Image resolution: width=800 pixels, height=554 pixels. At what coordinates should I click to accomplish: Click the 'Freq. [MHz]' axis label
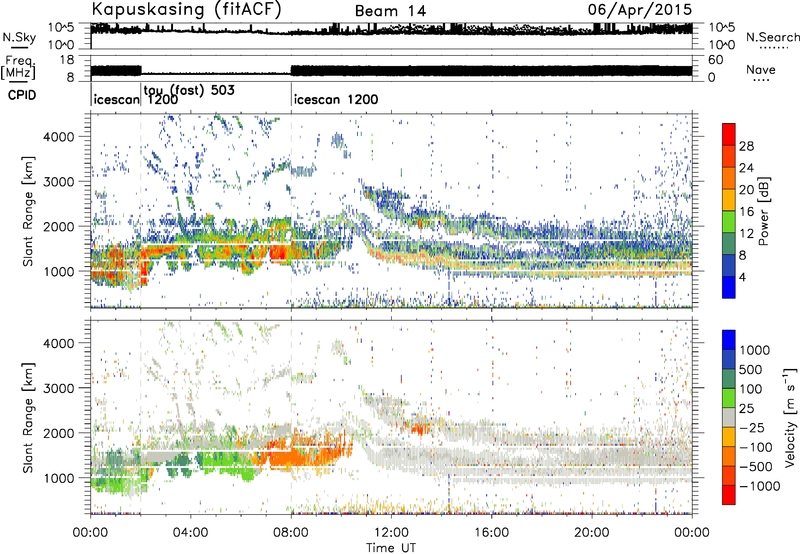coord(18,68)
